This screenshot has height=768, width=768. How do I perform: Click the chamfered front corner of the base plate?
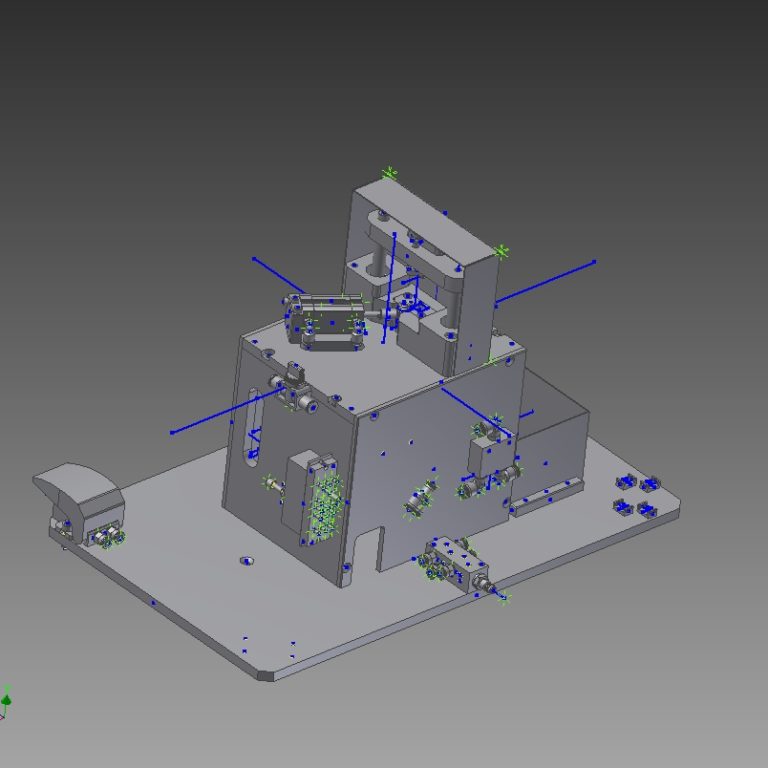point(264,675)
